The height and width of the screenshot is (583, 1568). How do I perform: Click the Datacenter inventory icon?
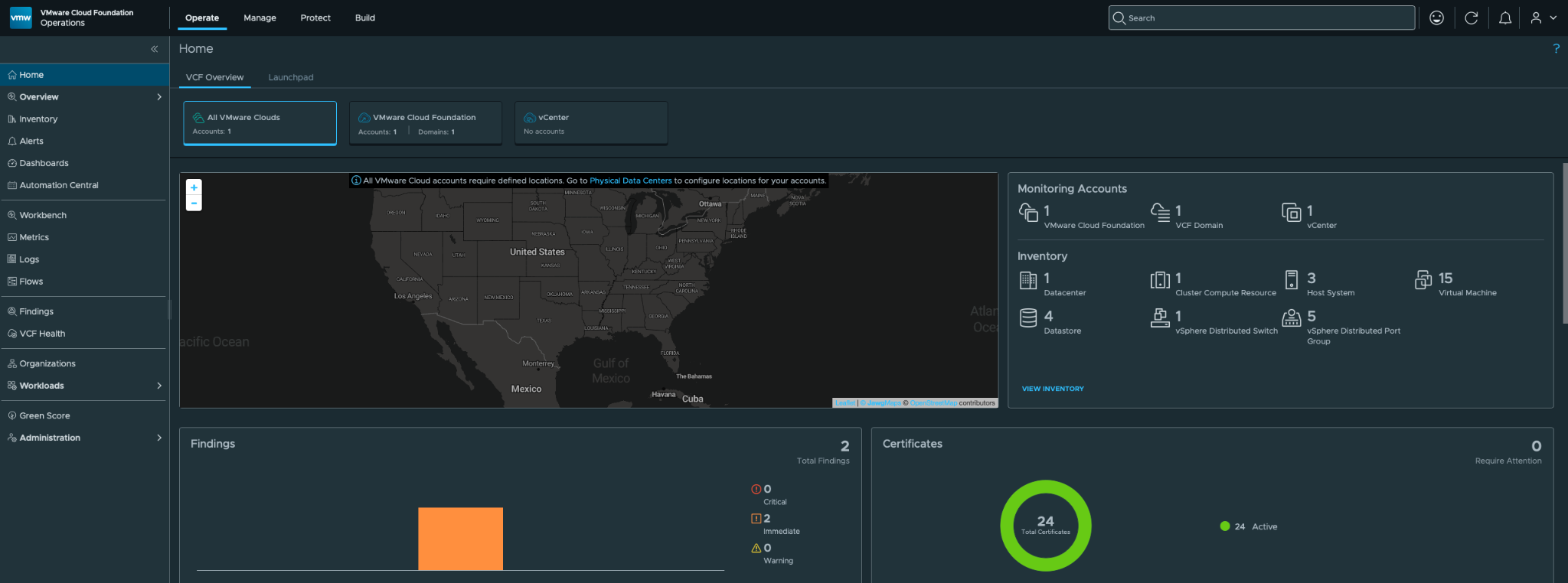tap(1028, 280)
